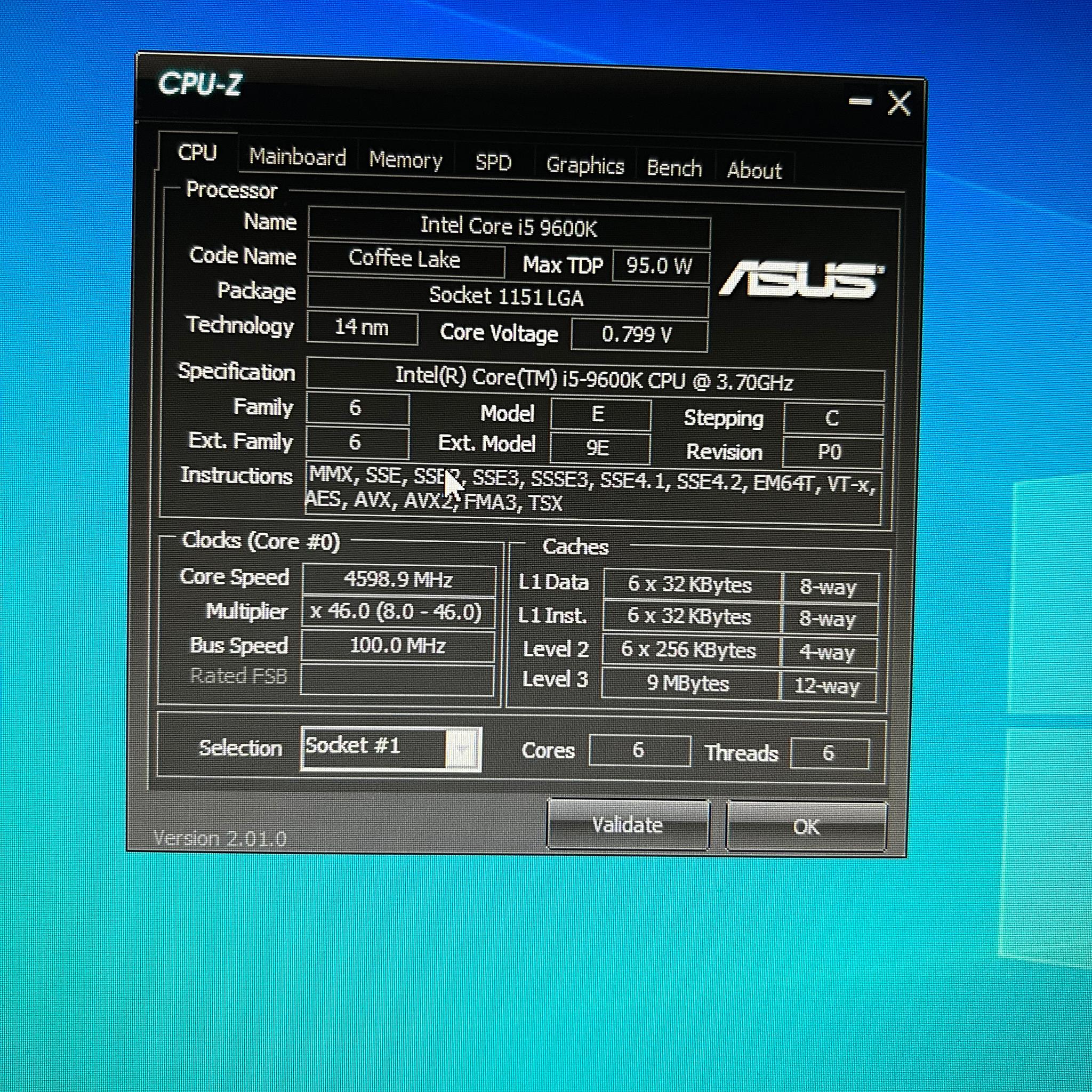
Task: Click the 4-way Level 2 associativity value
Action: tap(829, 653)
